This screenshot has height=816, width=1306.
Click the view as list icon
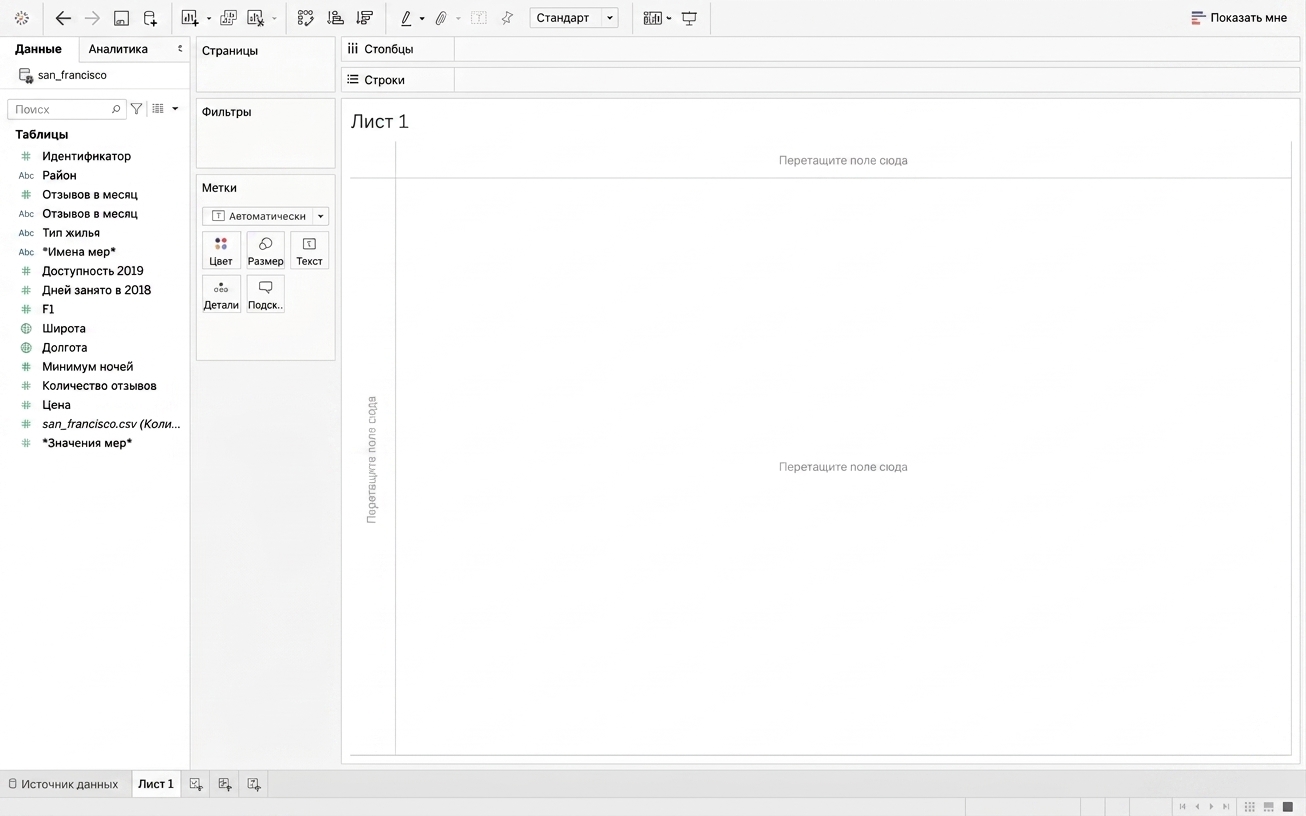pos(158,109)
